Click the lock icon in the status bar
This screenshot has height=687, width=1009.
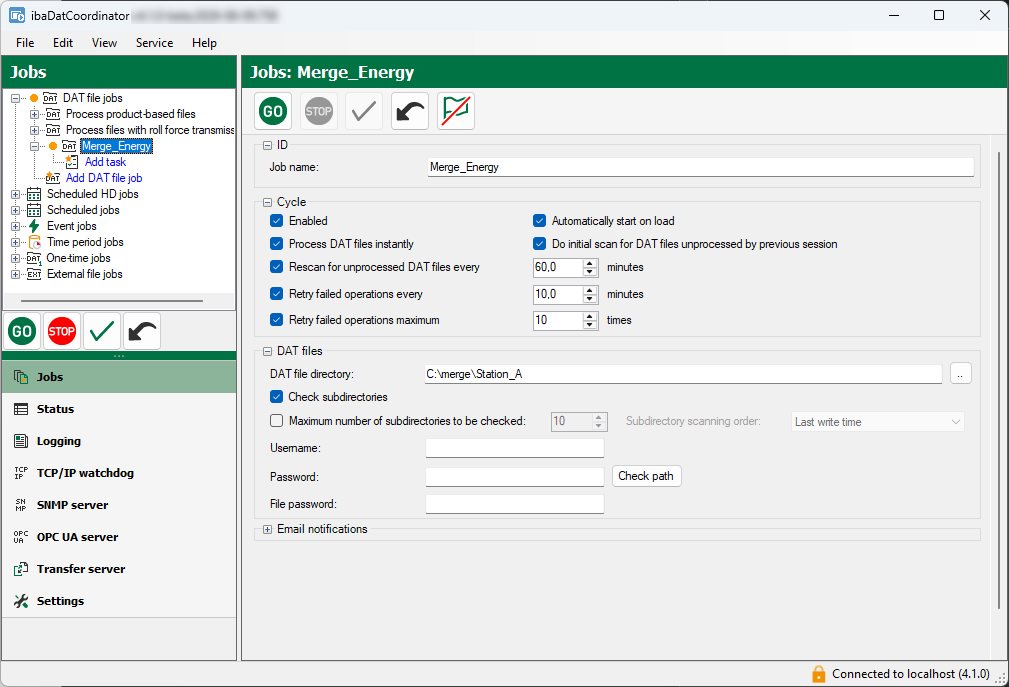tap(818, 673)
